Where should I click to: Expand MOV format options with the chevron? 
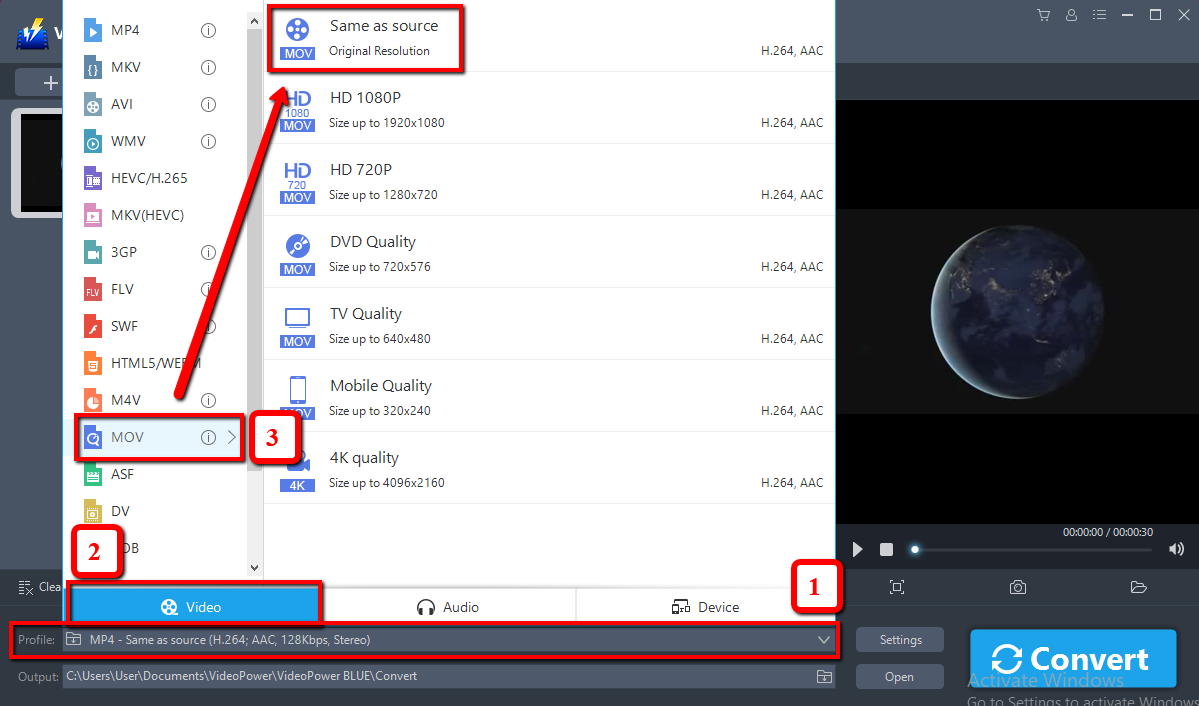click(x=228, y=437)
